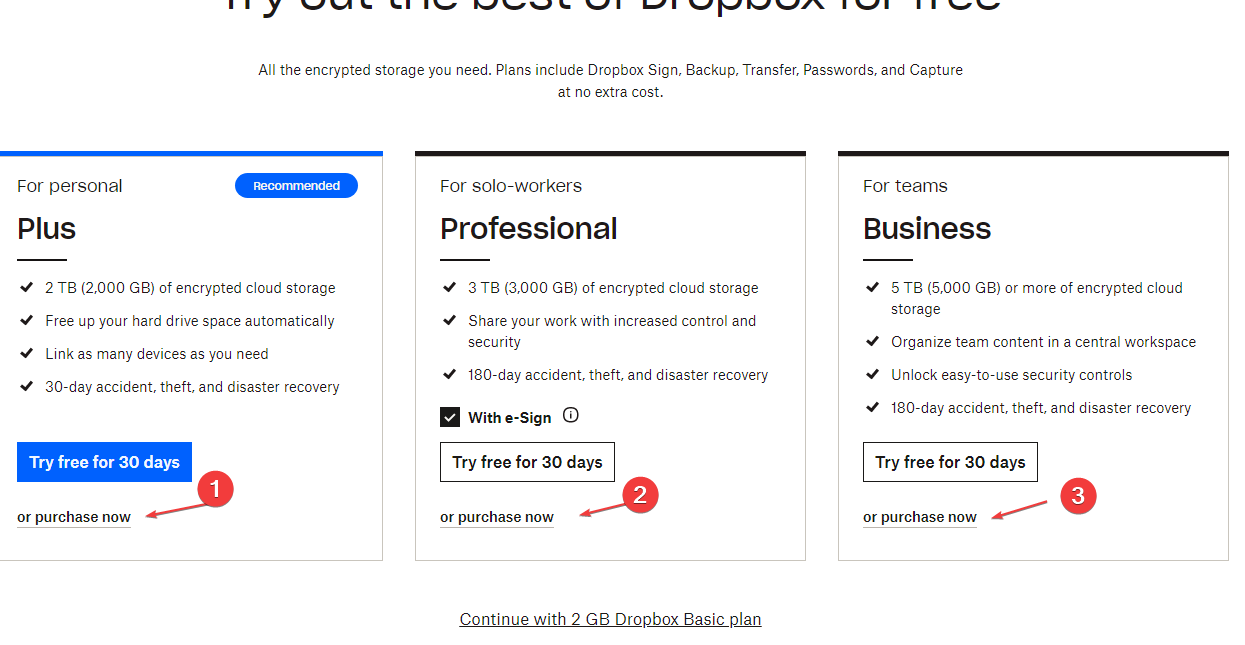This screenshot has height=645, width=1245.
Task: Click the info icon beside With e-Sign
Action: (x=571, y=415)
